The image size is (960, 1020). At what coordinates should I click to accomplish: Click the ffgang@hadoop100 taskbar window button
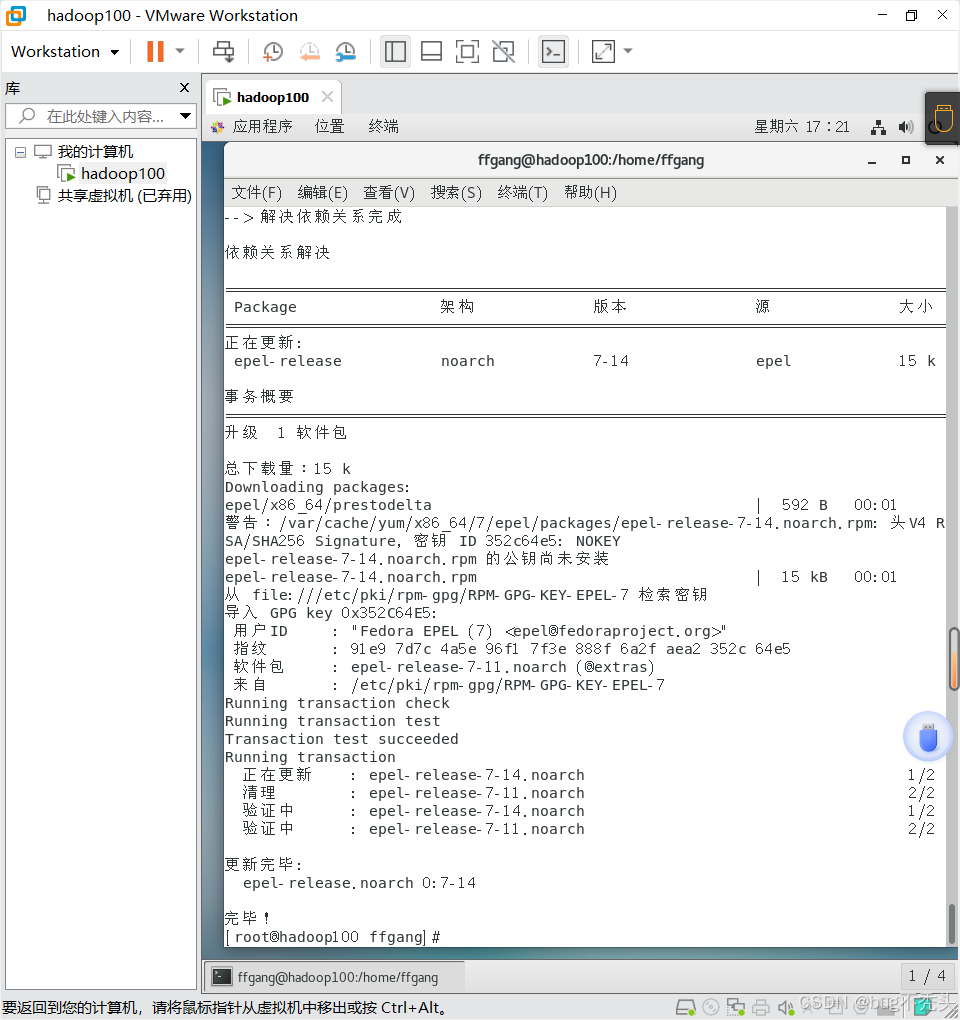tap(336, 976)
